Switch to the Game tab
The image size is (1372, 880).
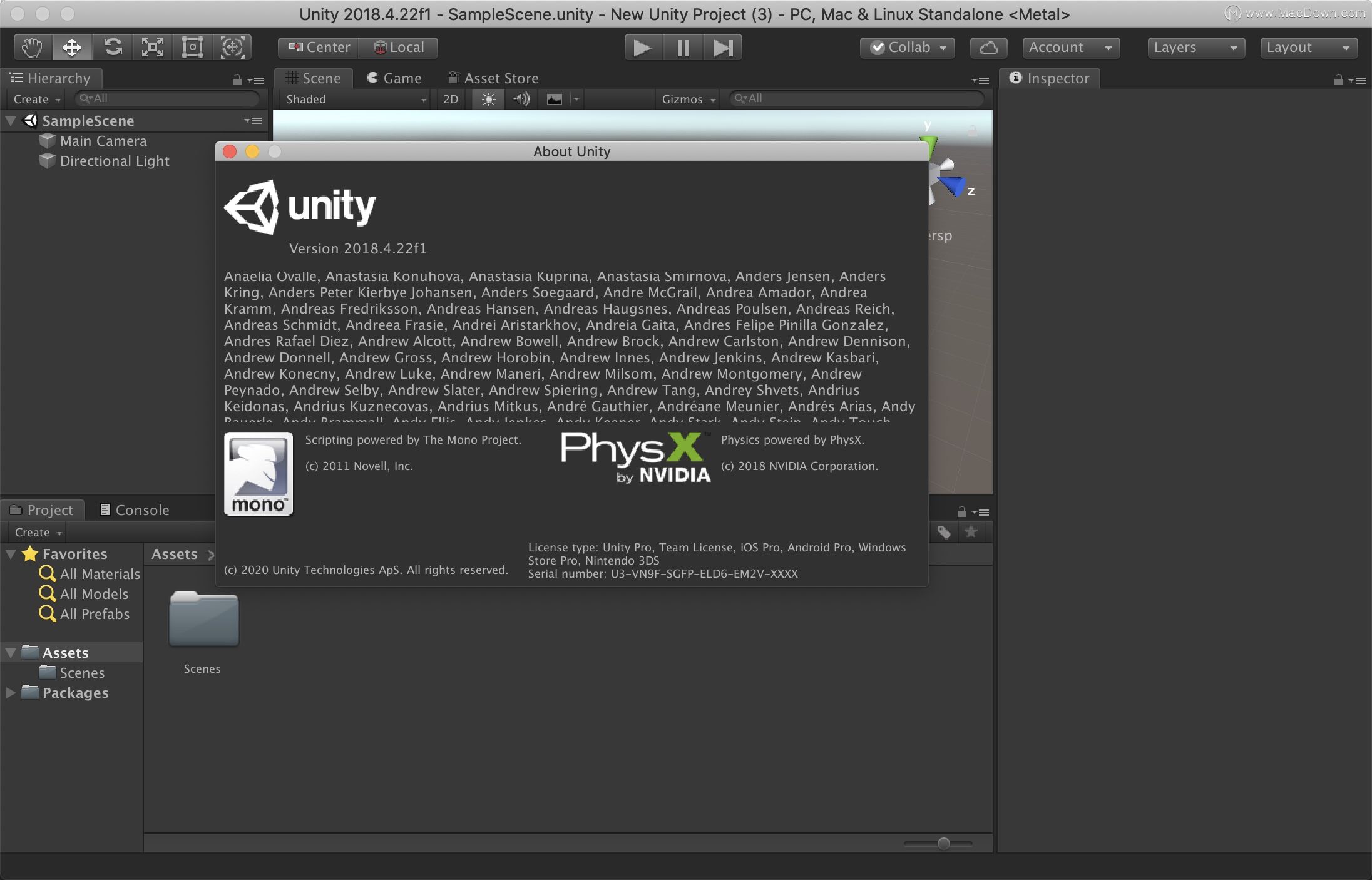click(394, 78)
